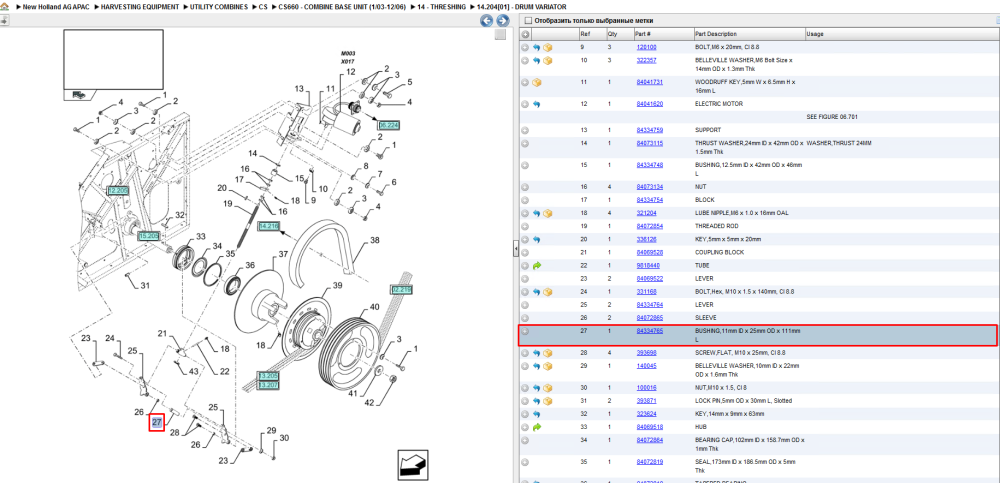
Task: Select callout number 40 in the diagram
Action: [374, 307]
